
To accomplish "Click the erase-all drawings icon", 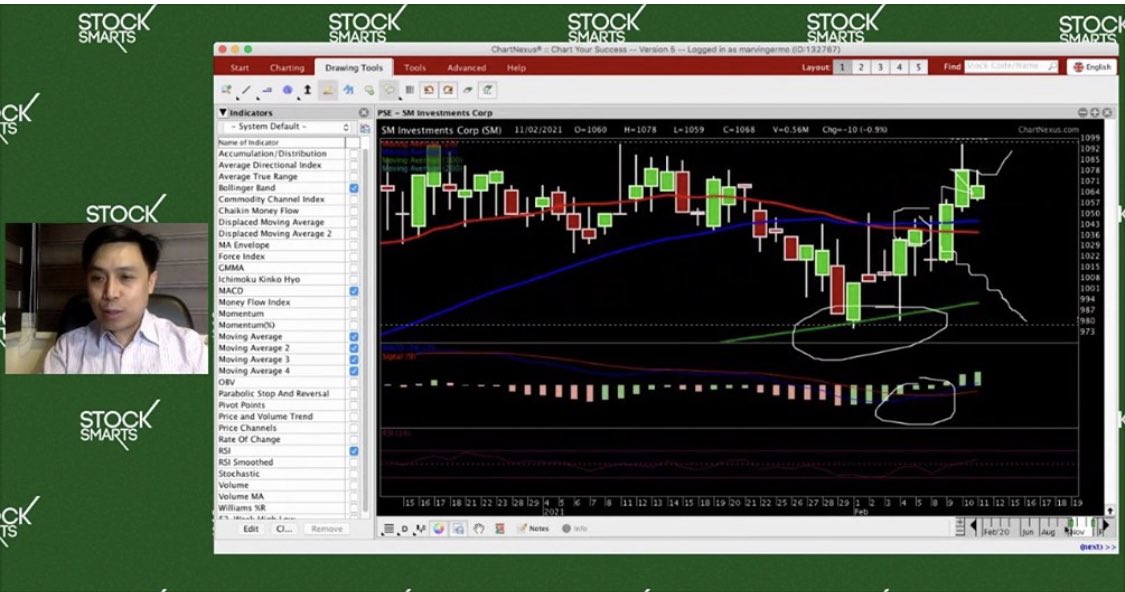I will point(488,90).
